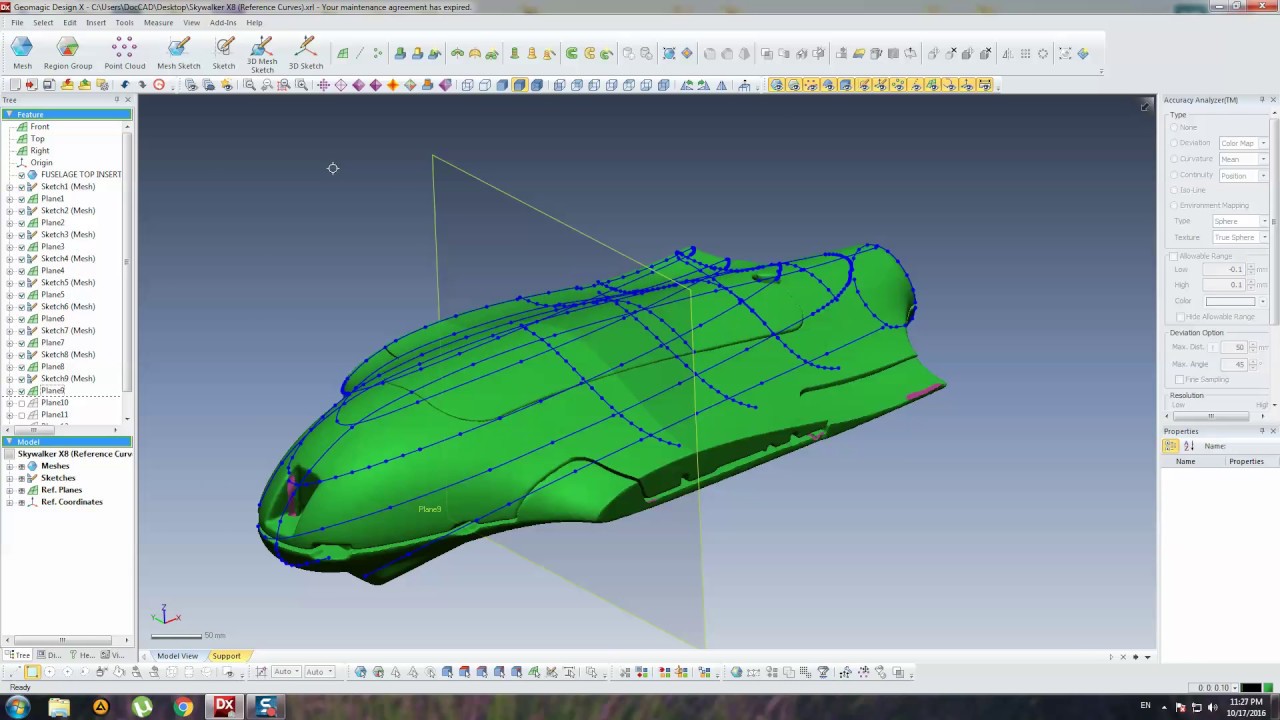
Task: Toggle visibility checkbox of Plane10
Action: tap(22, 403)
